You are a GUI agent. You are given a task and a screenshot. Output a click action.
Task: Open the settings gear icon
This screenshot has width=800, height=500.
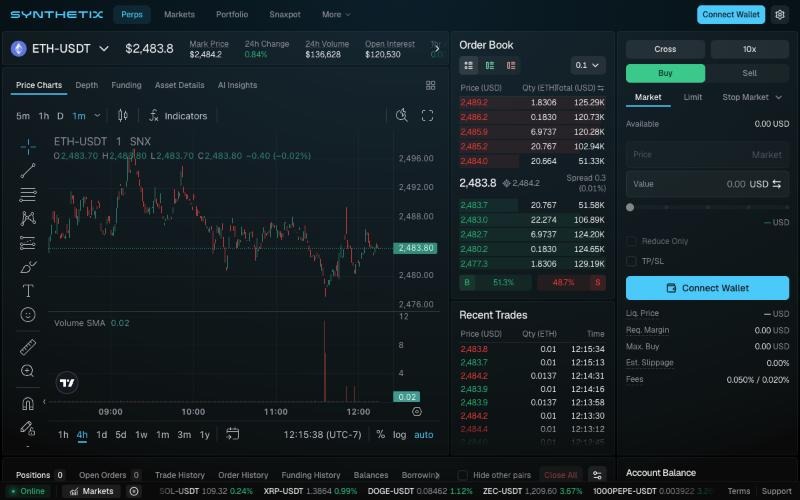780,15
